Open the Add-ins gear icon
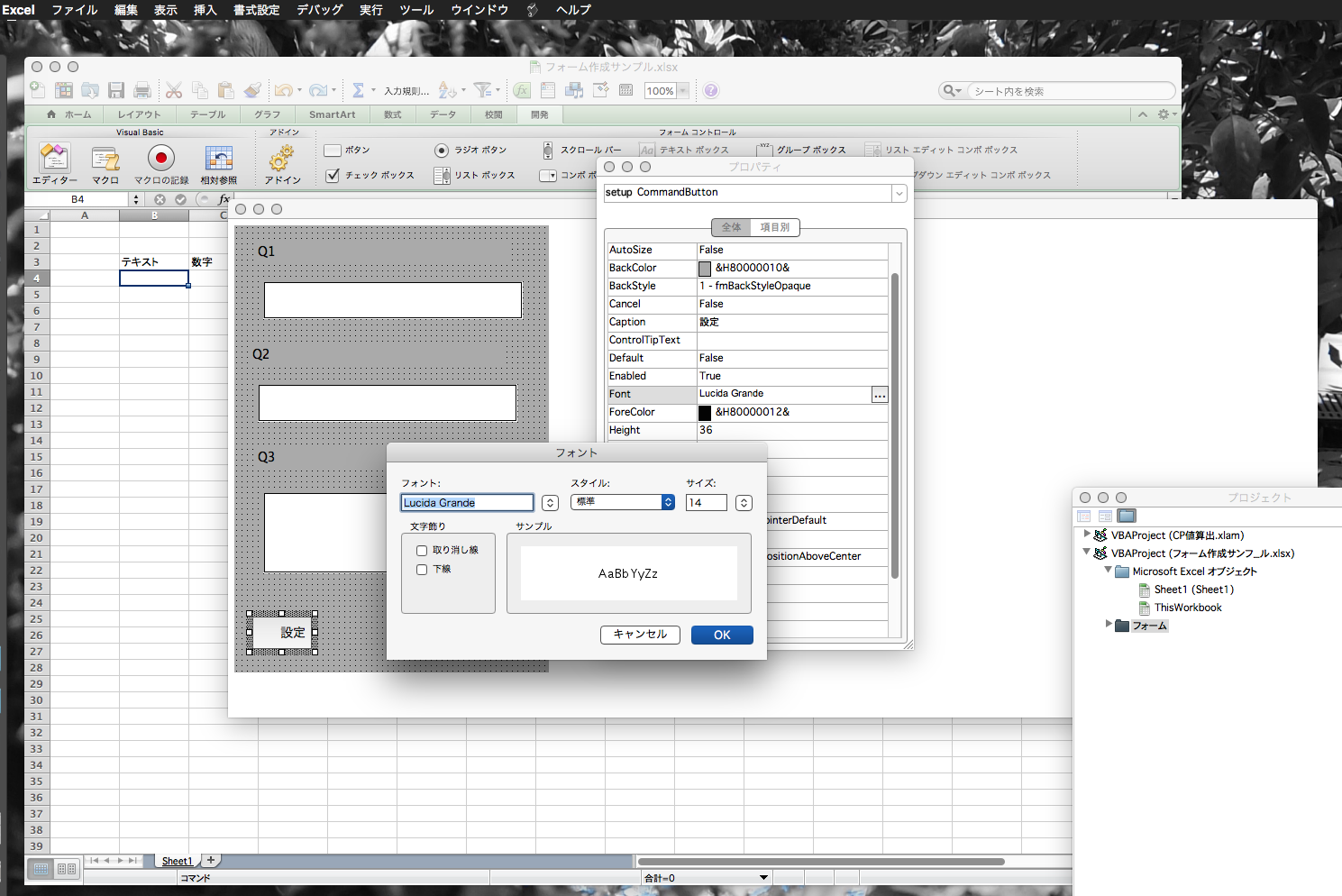The width and height of the screenshot is (1342, 896). tap(281, 159)
